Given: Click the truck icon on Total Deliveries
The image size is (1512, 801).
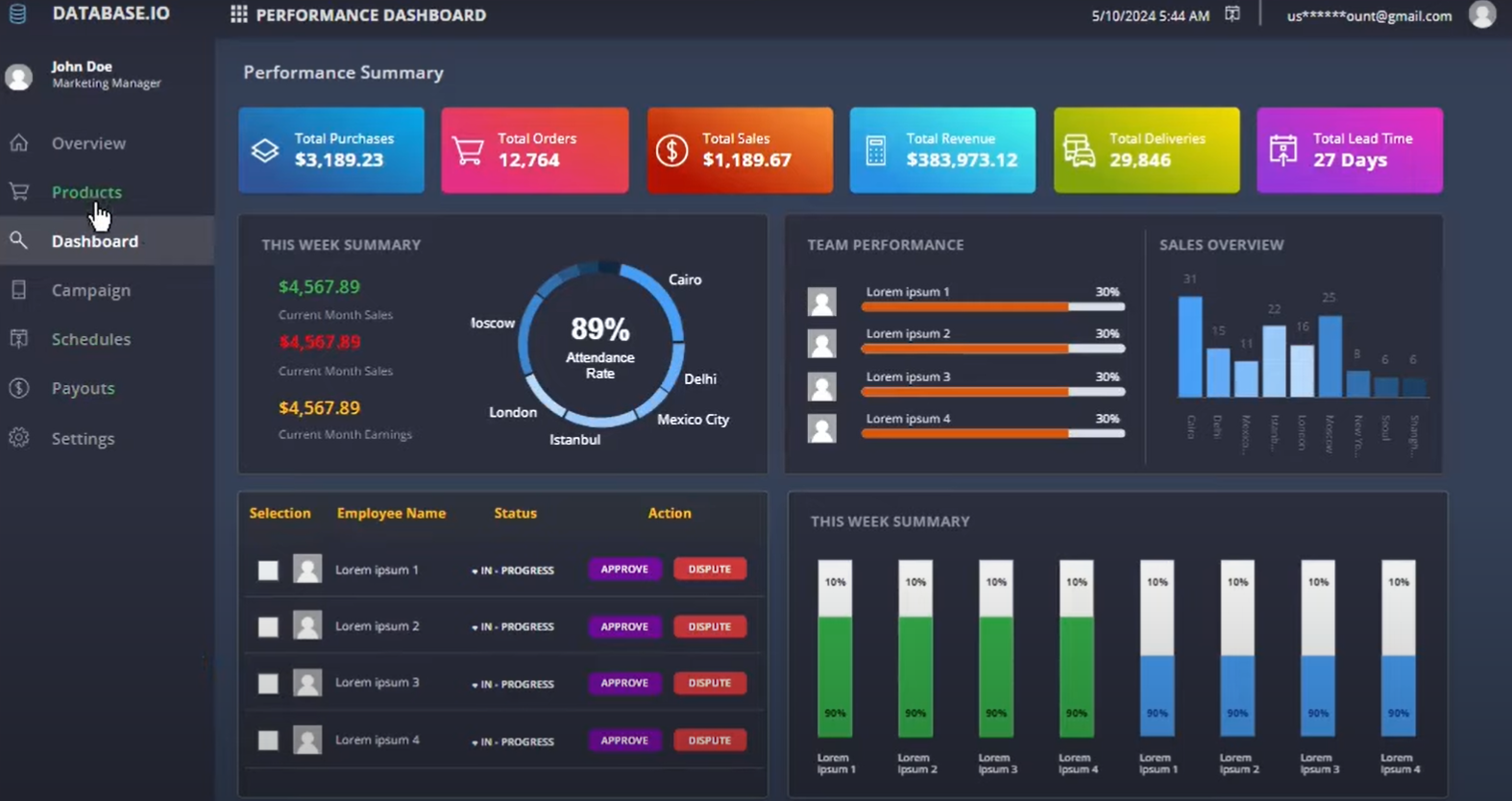Looking at the screenshot, I should [x=1079, y=151].
